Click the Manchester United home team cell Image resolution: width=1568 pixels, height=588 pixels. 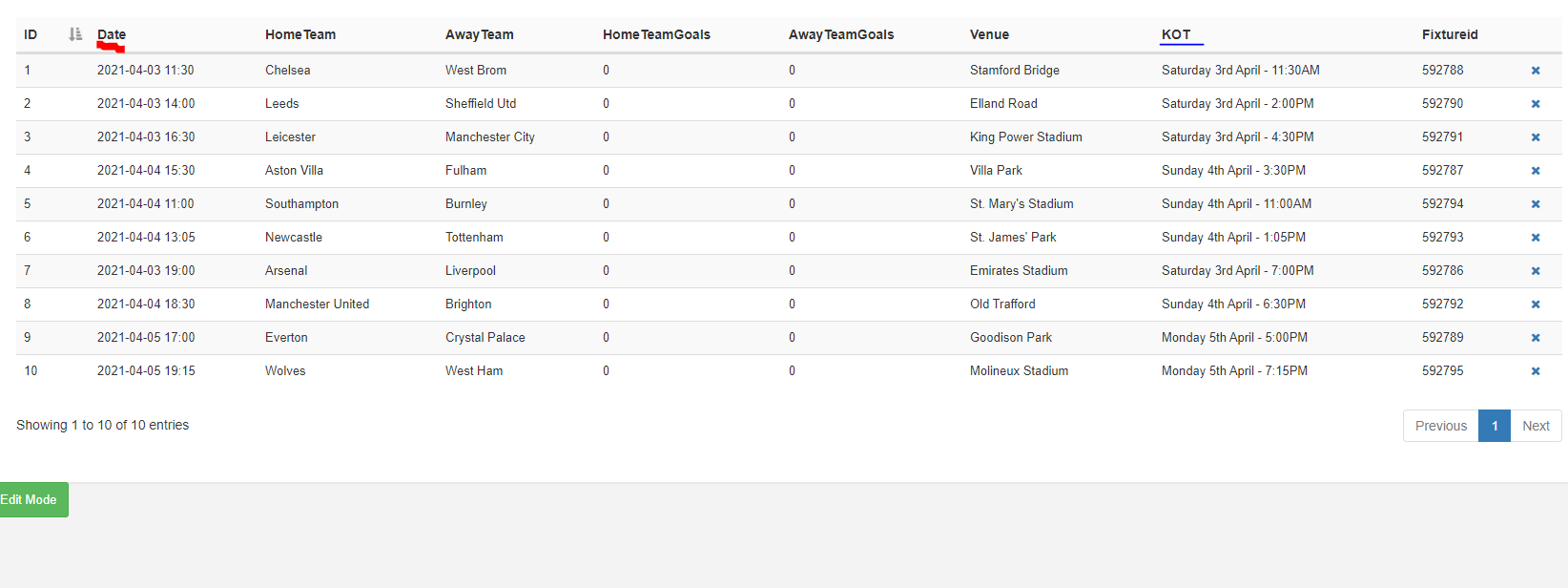pos(317,304)
